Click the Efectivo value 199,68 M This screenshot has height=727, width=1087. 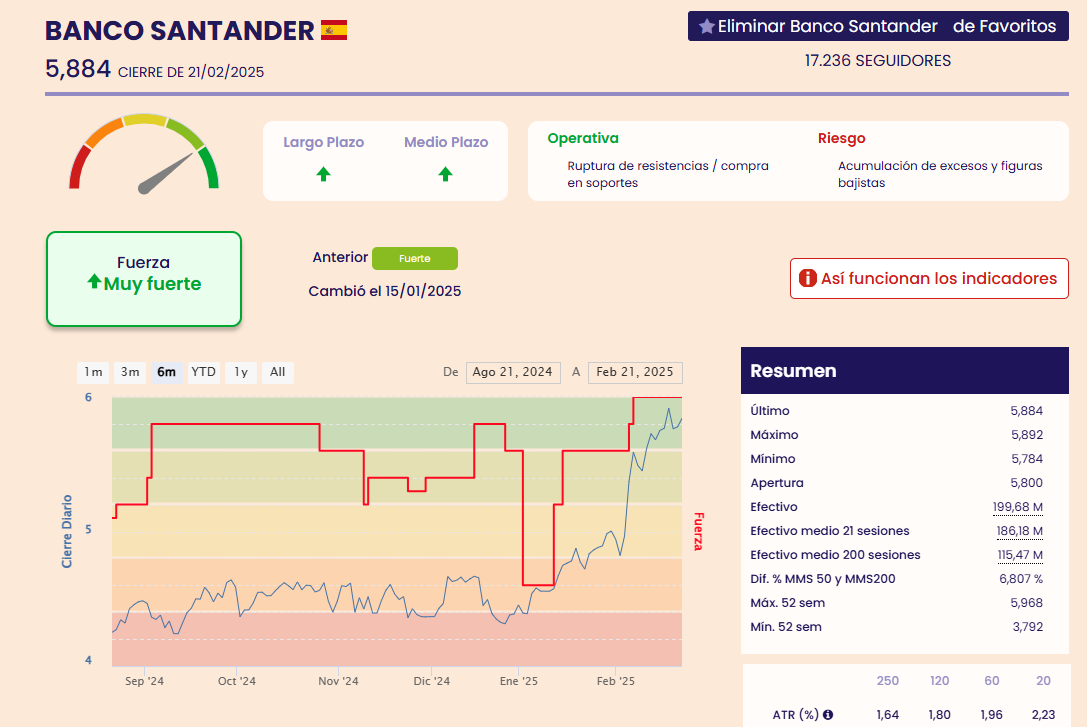point(1018,507)
